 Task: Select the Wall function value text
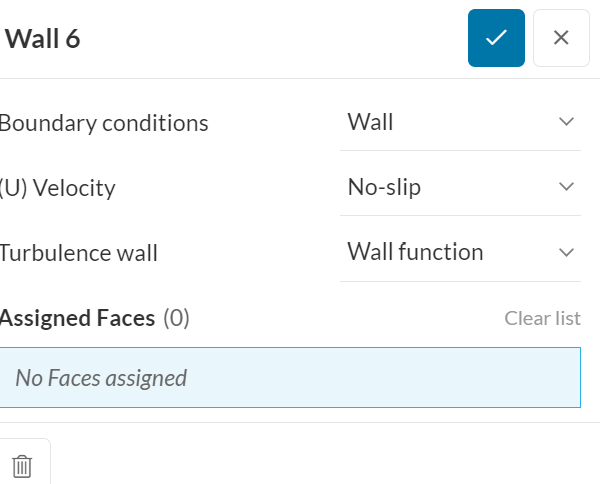415,252
